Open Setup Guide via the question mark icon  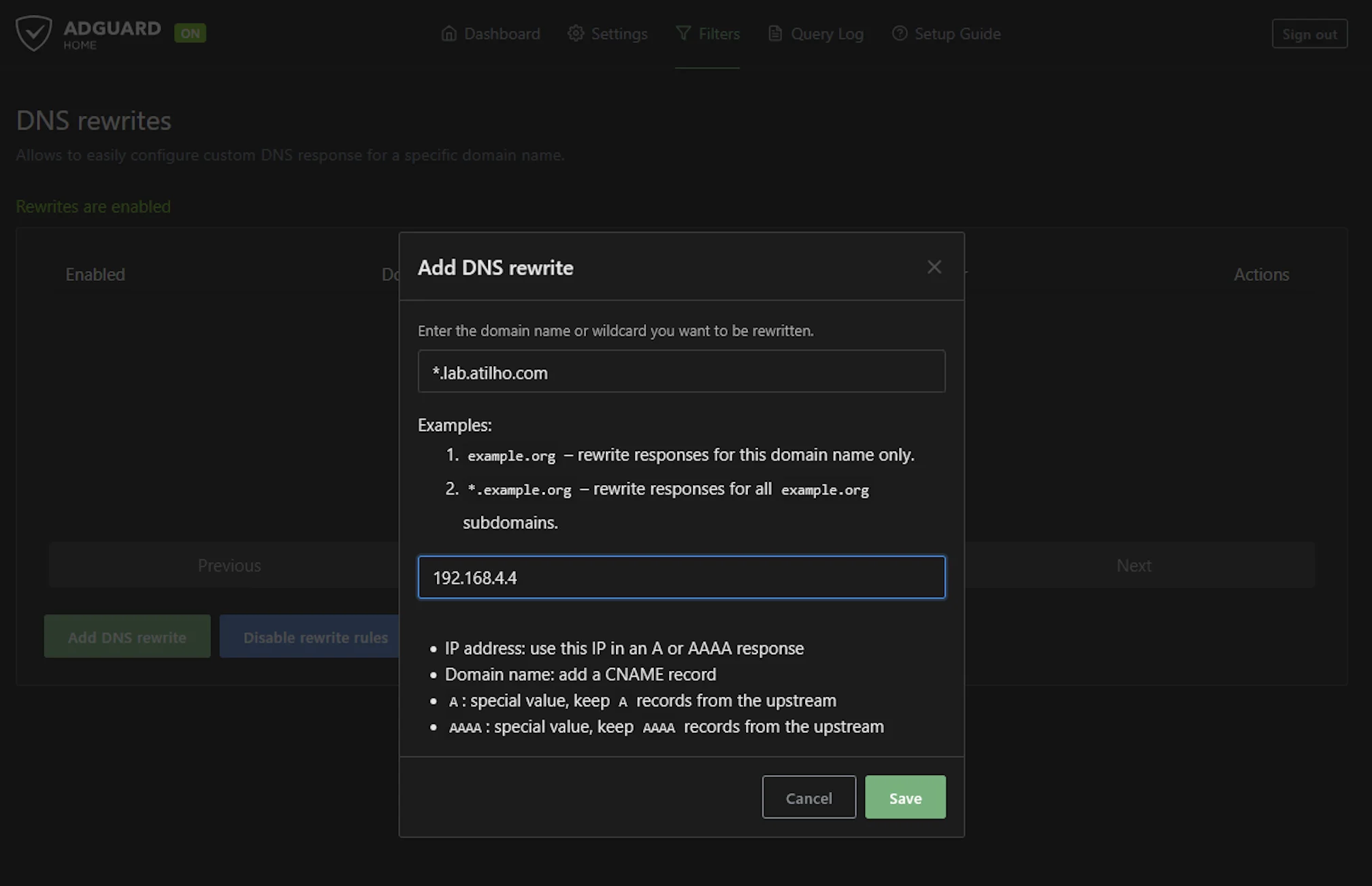point(900,33)
